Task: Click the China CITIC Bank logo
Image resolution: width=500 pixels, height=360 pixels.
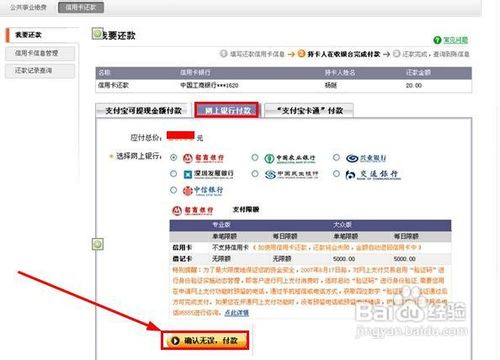Action: (x=203, y=191)
